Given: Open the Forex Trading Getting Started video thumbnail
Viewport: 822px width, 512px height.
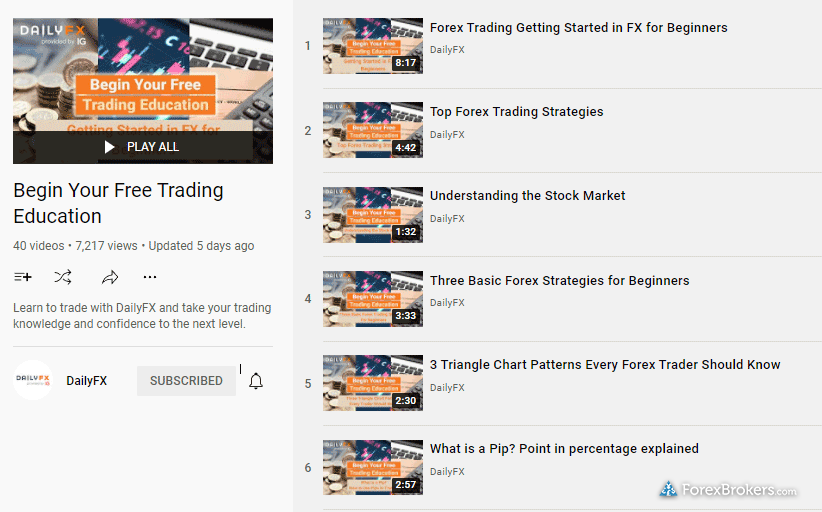Looking at the screenshot, I should pos(373,46).
